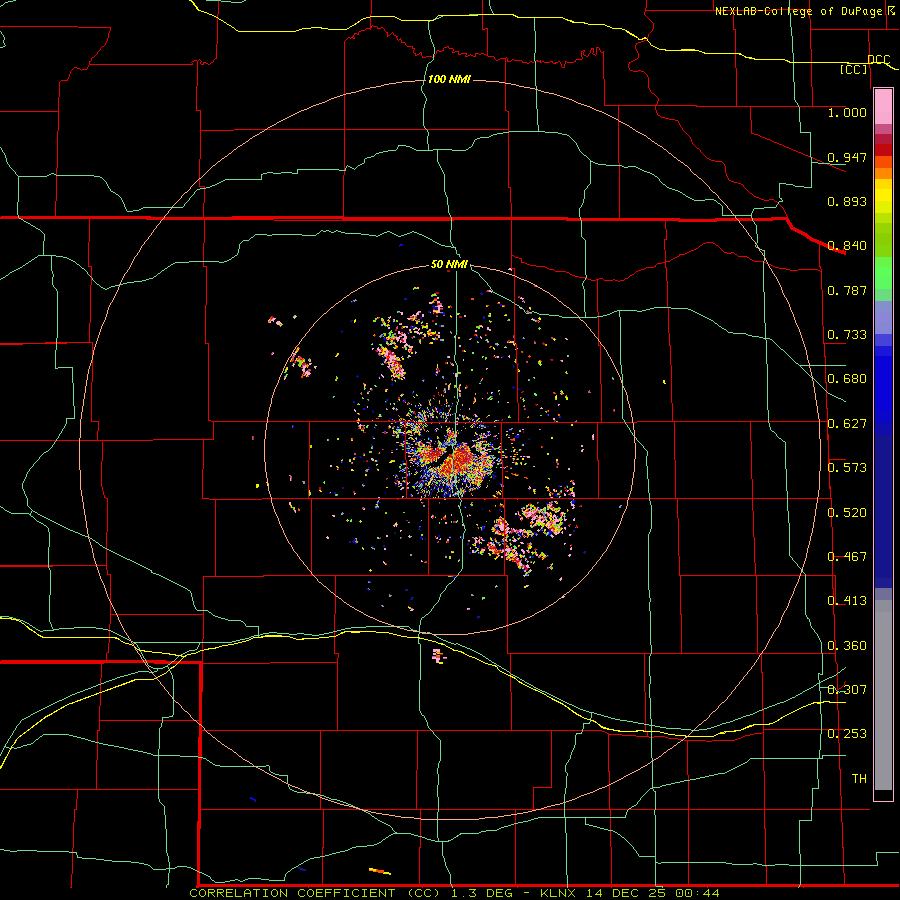Click the 100 NMI range ring label
The width and height of the screenshot is (900, 900).
point(449,79)
